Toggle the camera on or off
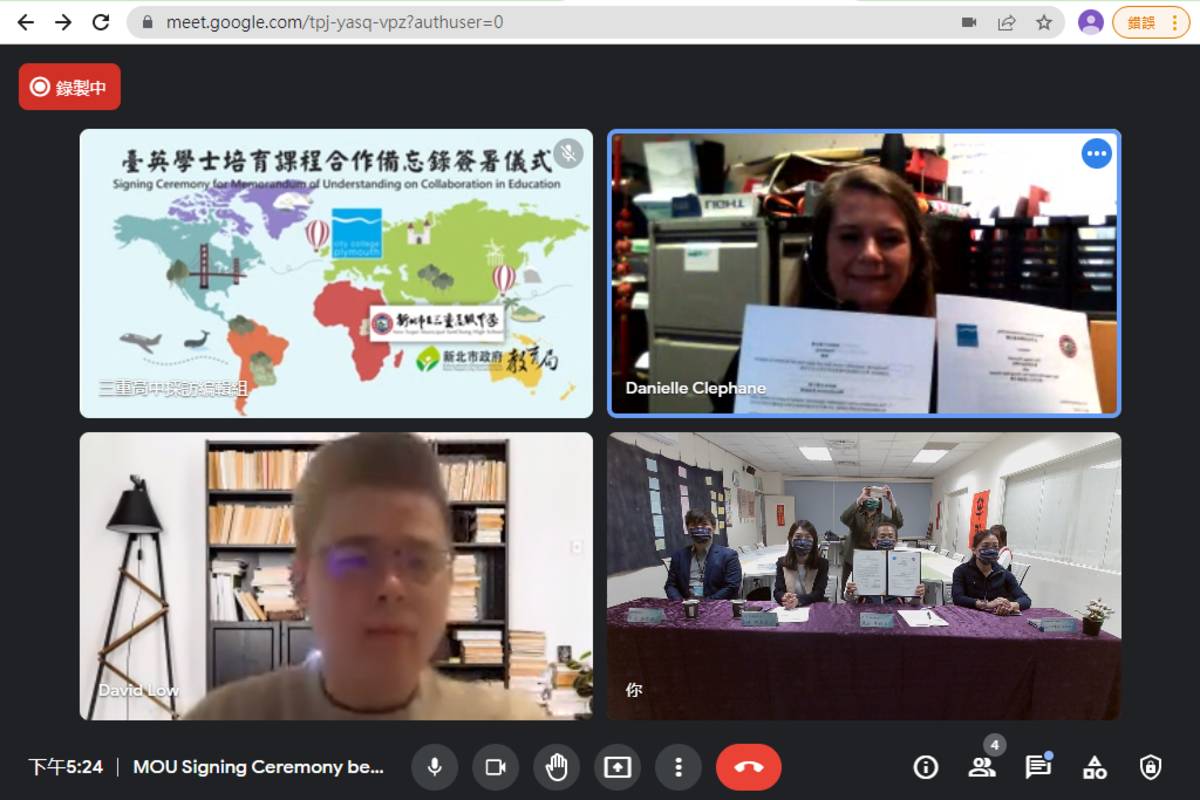Image resolution: width=1200 pixels, height=800 pixels. (x=496, y=767)
